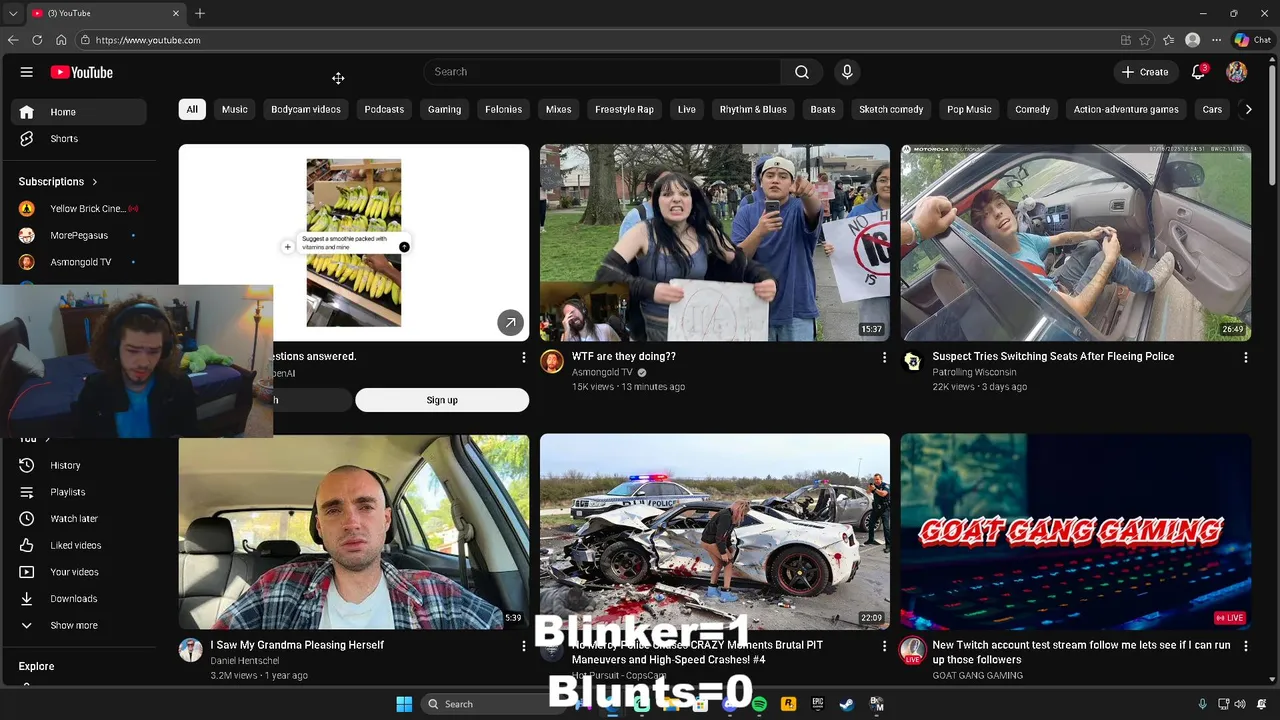Click the Asmongold TV channel avatar
Image resolution: width=1280 pixels, height=720 pixels.
click(x=552, y=361)
